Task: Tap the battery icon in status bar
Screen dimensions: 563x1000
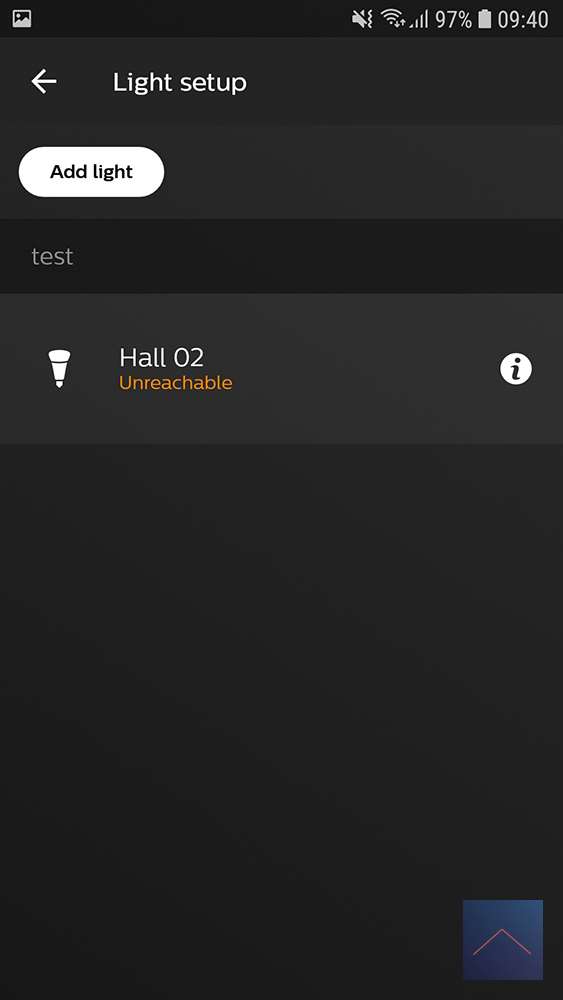Action: (x=485, y=19)
